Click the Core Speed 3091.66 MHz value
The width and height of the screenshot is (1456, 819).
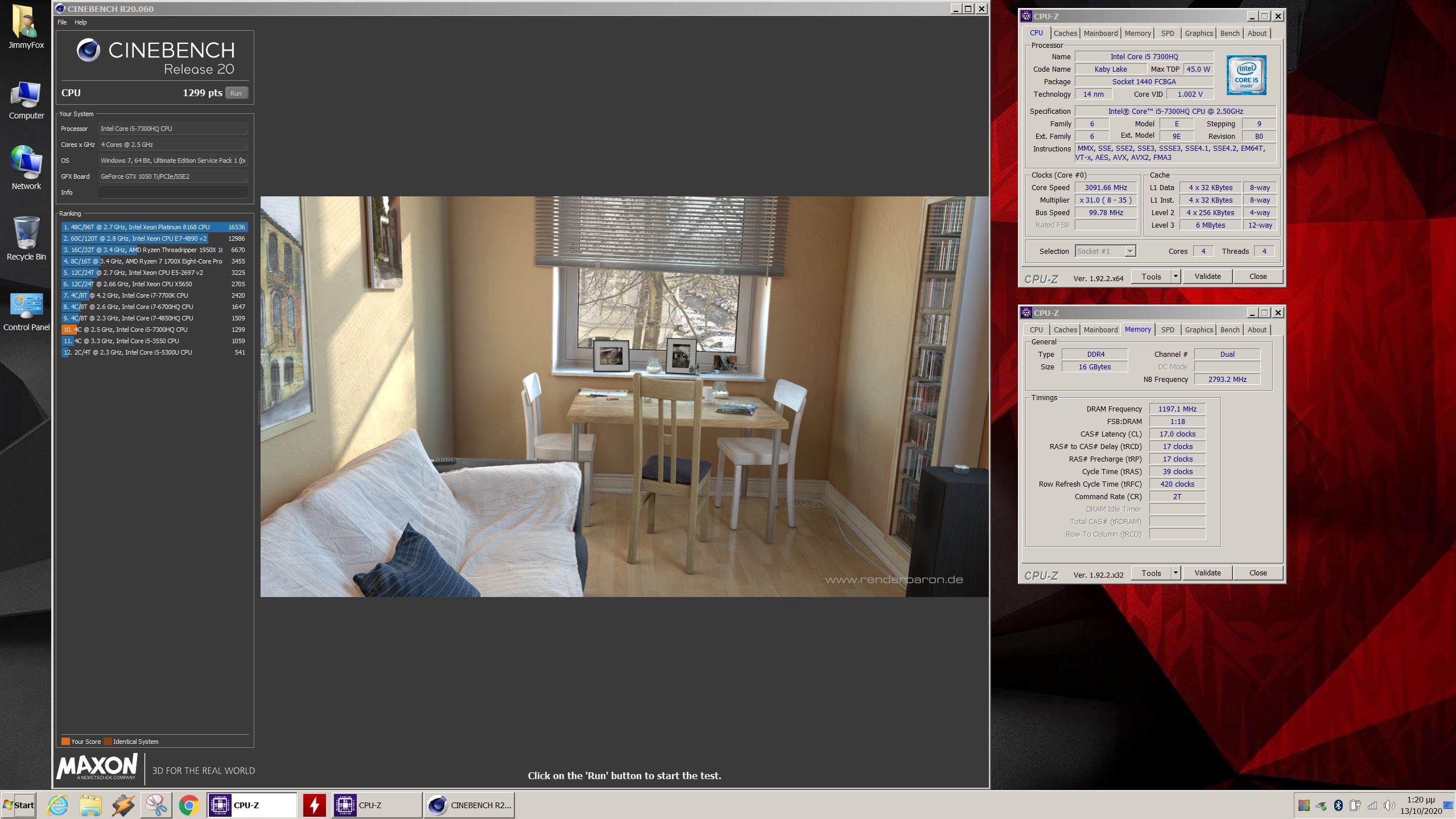pyautogui.click(x=1106, y=188)
